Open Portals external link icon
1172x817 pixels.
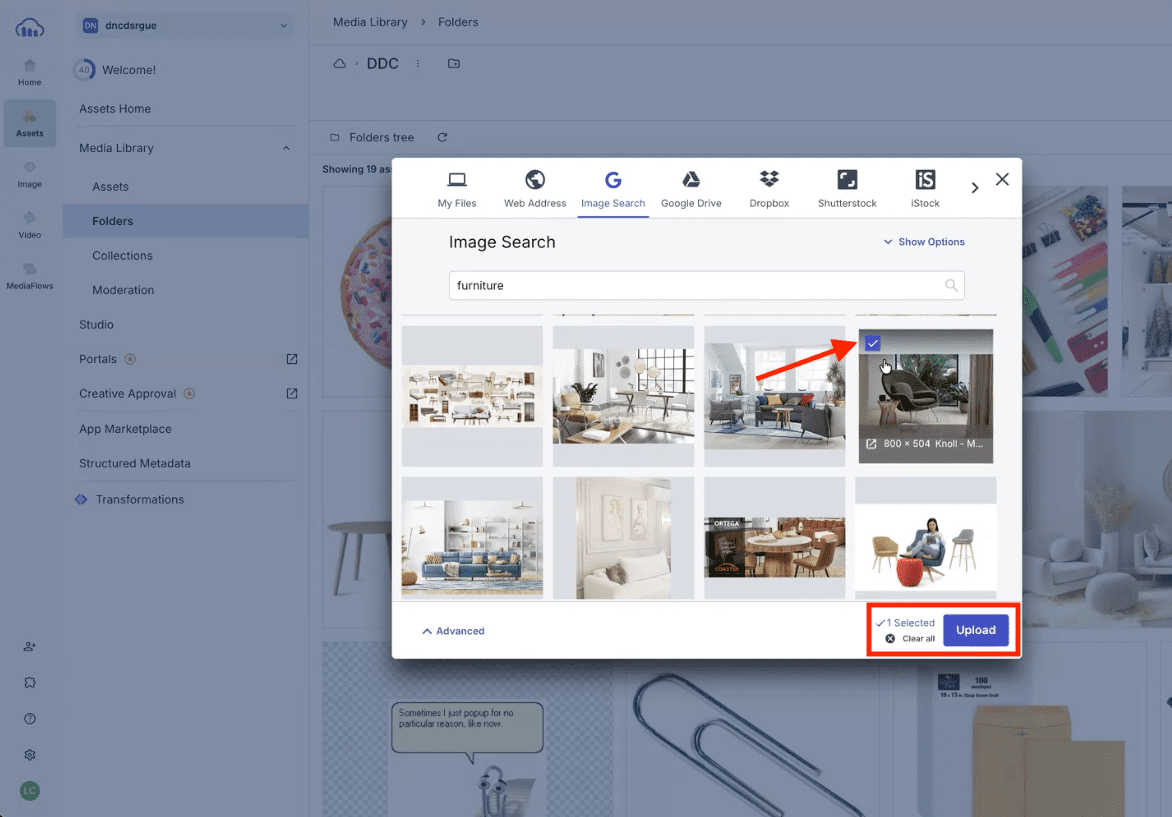(292, 359)
